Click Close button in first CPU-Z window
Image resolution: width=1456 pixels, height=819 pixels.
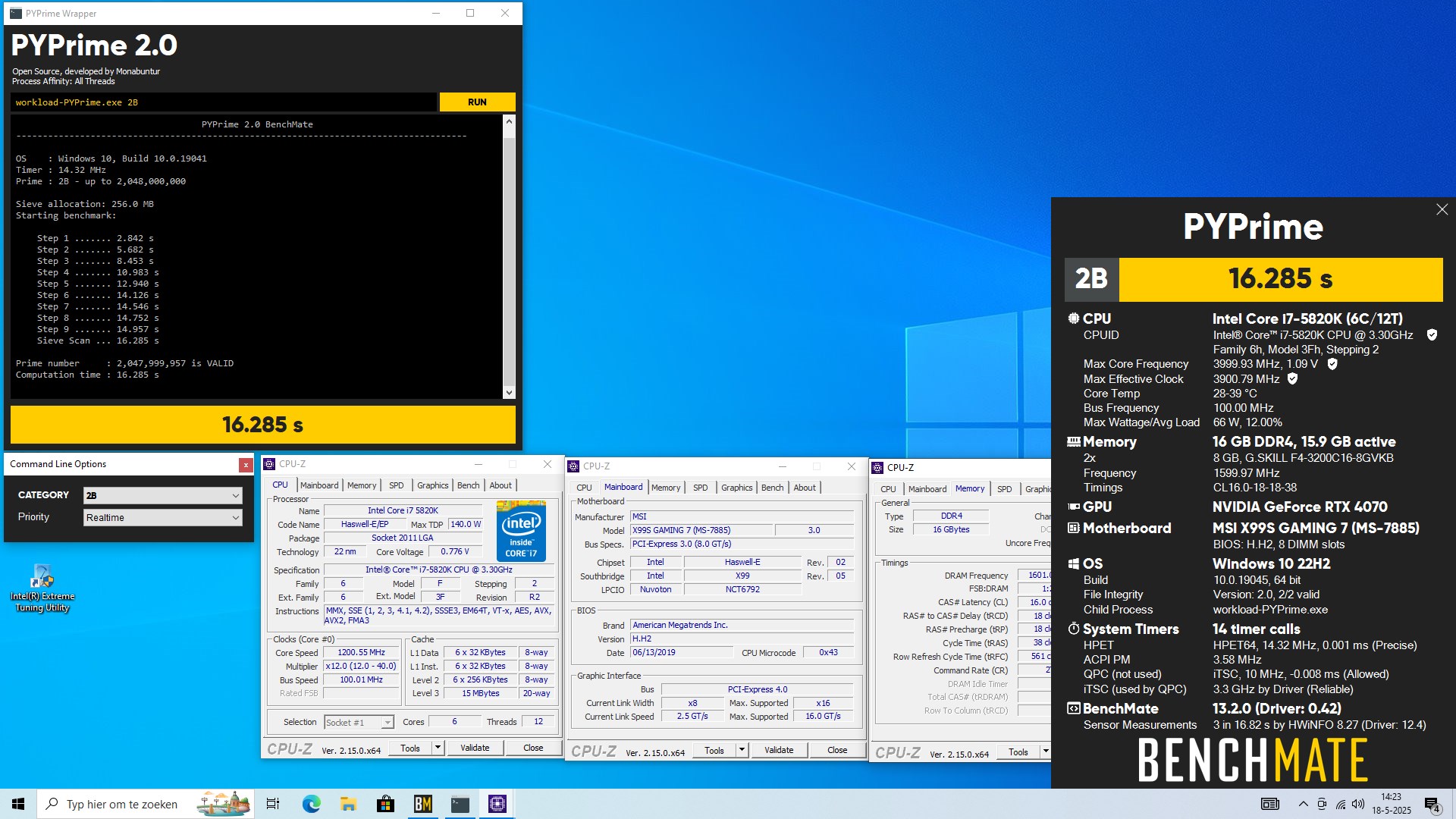(533, 748)
